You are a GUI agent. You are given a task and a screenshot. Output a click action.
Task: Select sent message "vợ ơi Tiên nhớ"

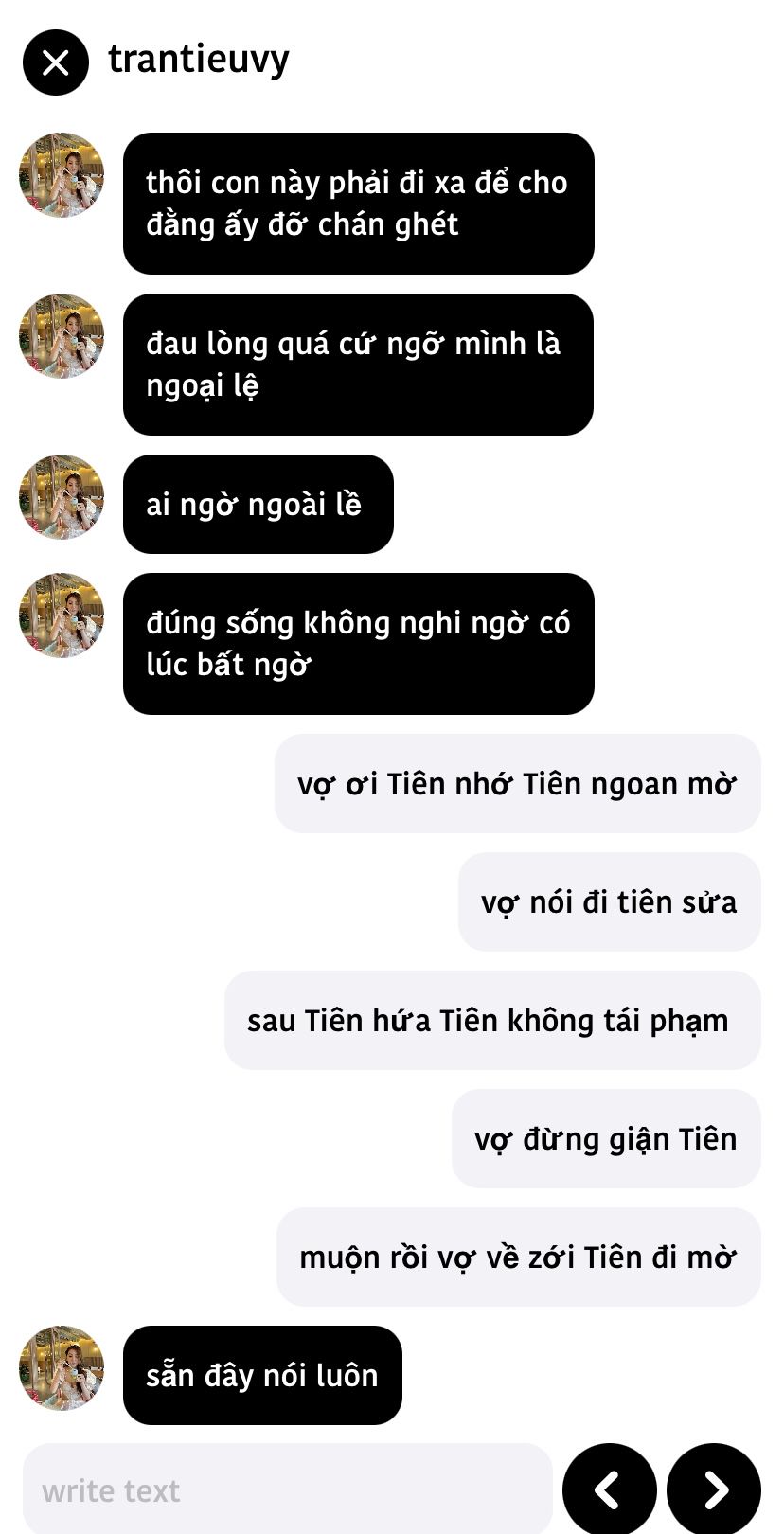[x=518, y=783]
